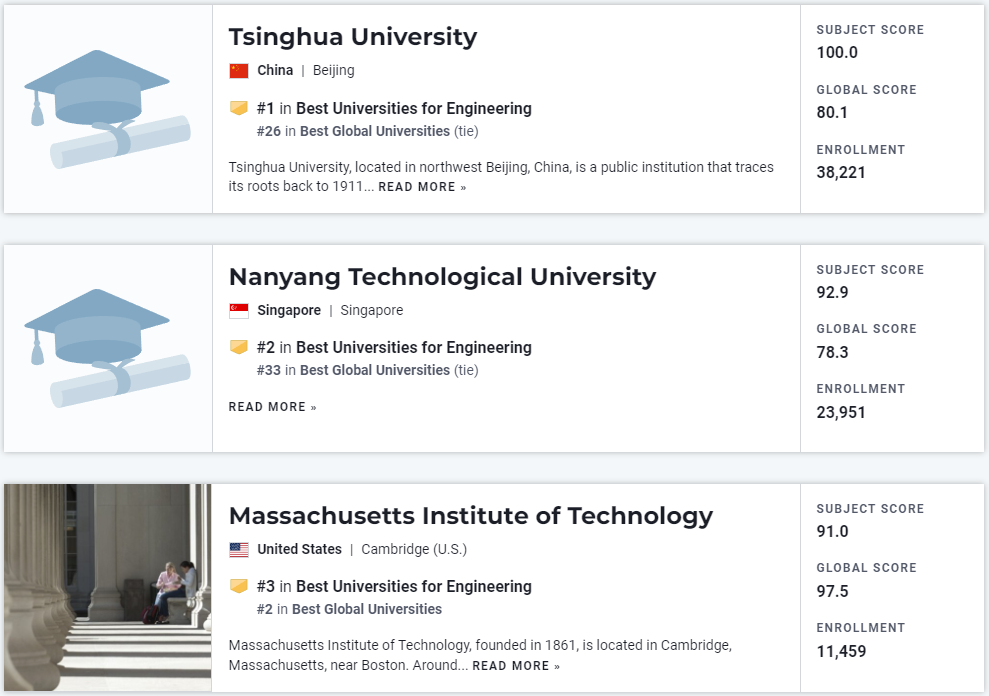Expand Tsinghua's description with Read More
Screen dimensions: 989x696
[422, 187]
